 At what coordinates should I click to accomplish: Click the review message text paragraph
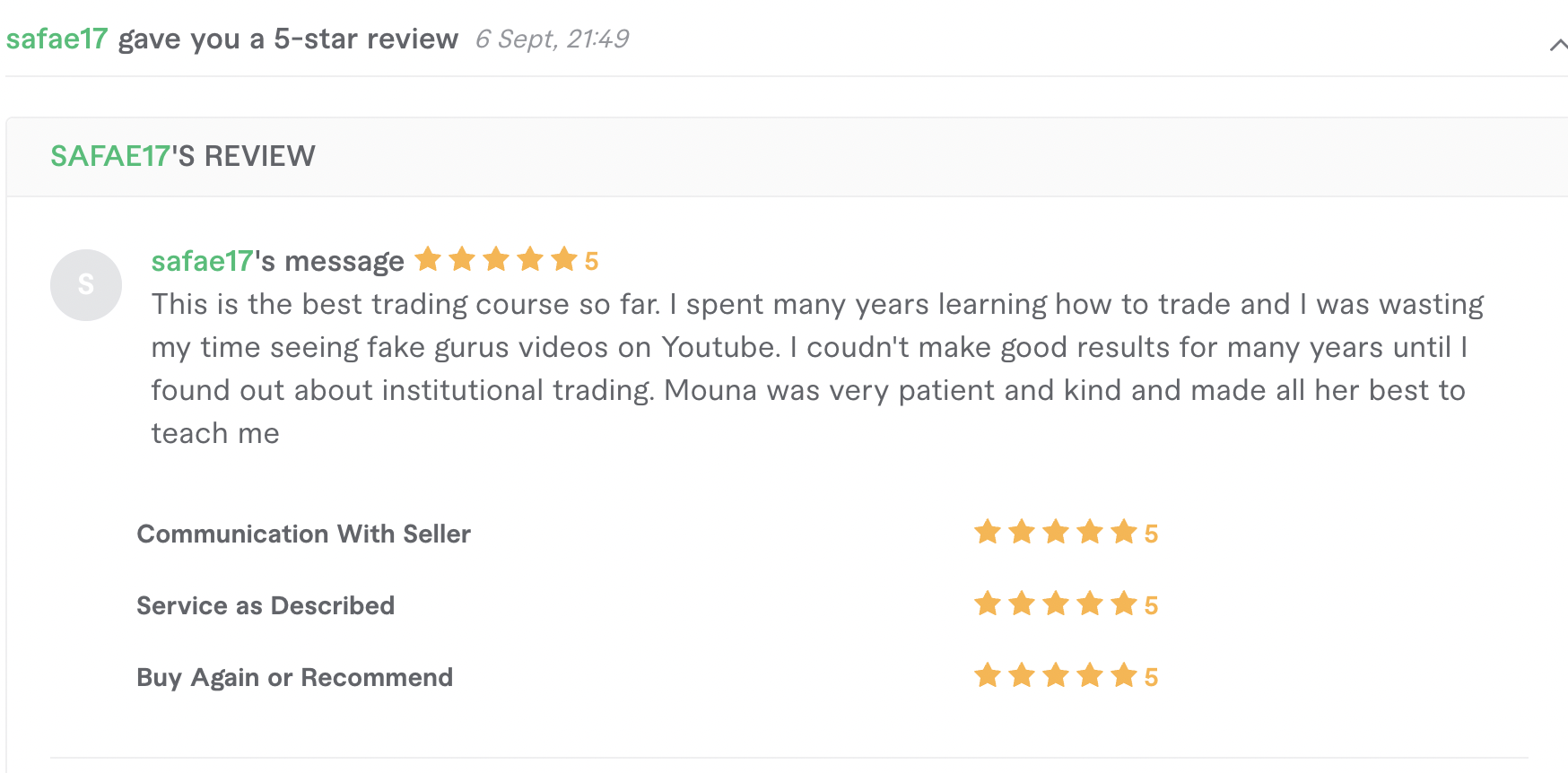[817, 369]
